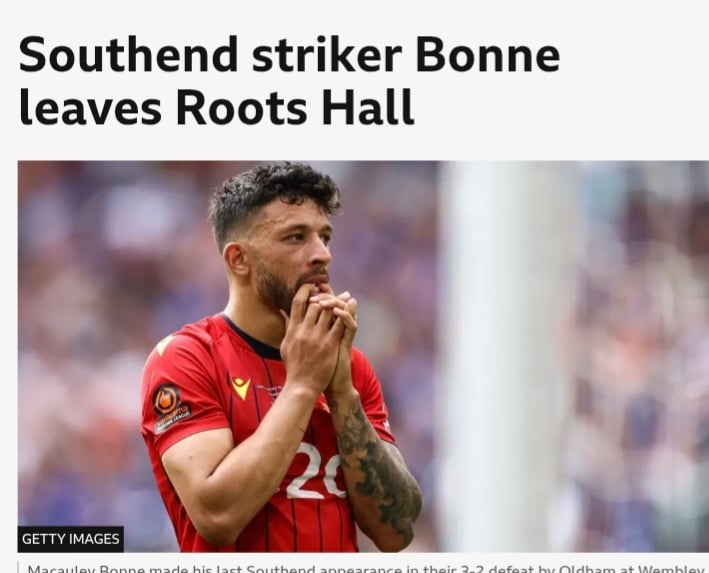Image resolution: width=709 pixels, height=573 pixels.
Task: Click the GETTY IMAGES credit label
Action: (71, 539)
